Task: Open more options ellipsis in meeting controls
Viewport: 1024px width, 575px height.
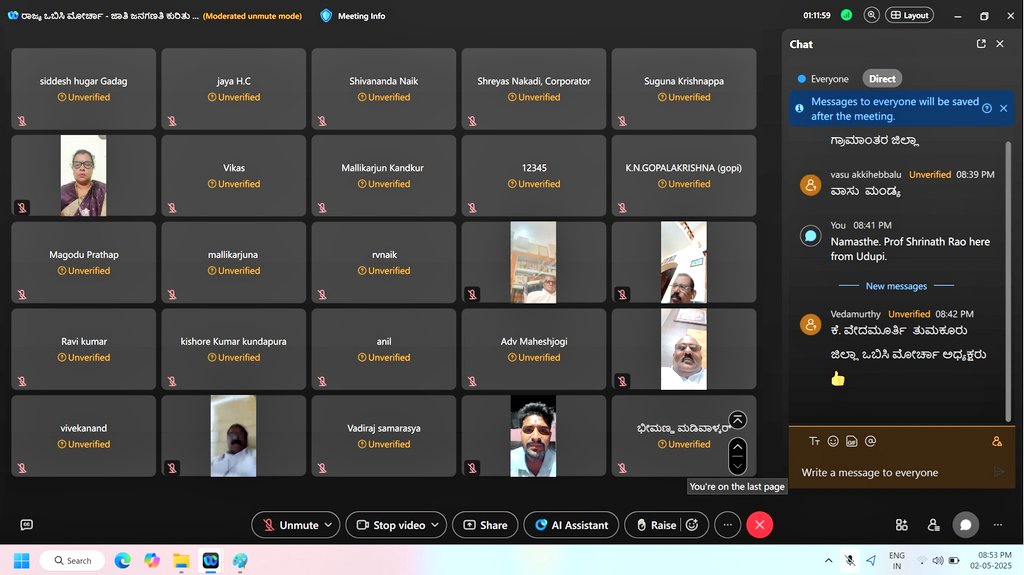Action: 728,525
